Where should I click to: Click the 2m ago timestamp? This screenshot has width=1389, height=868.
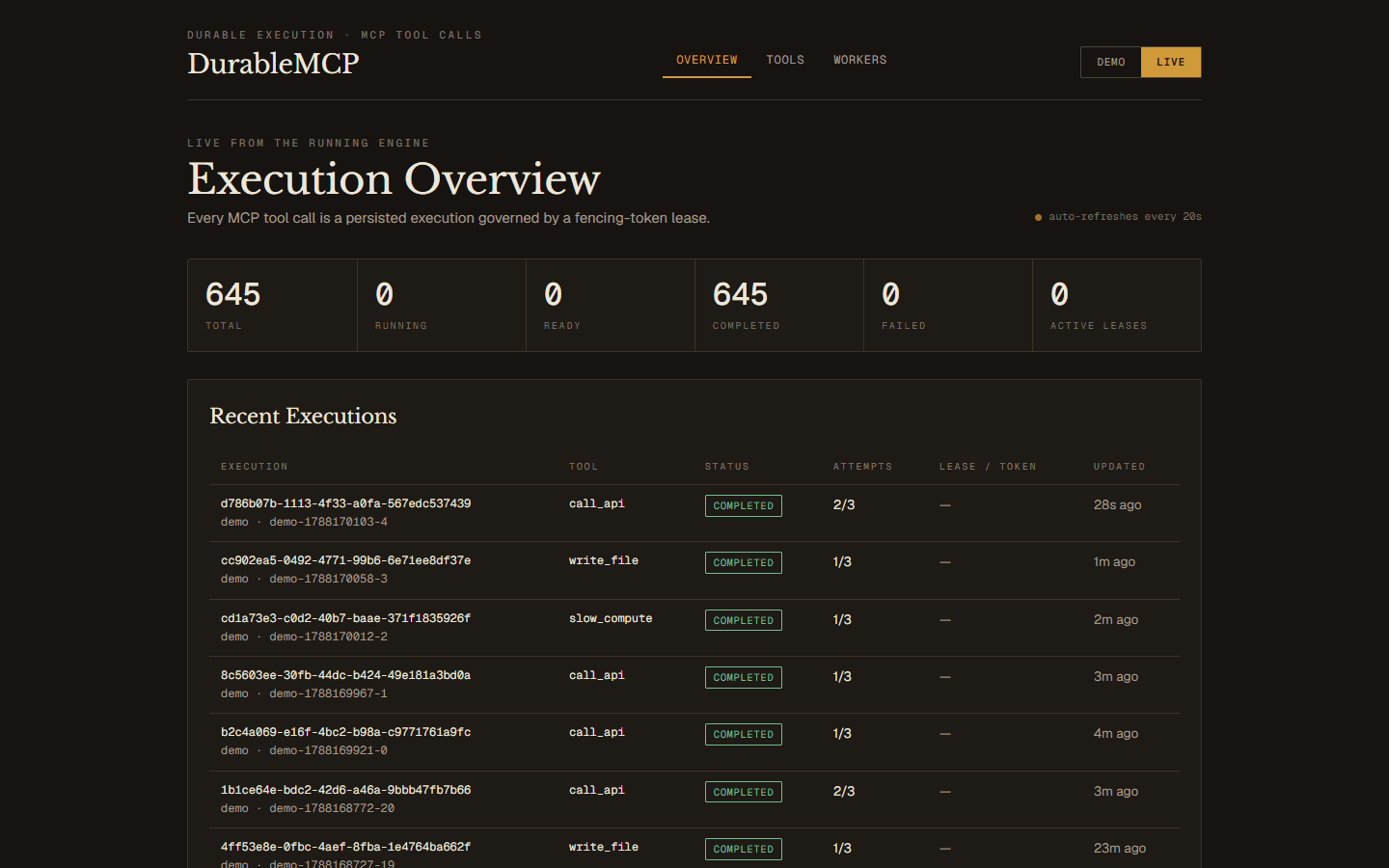[x=1116, y=619]
